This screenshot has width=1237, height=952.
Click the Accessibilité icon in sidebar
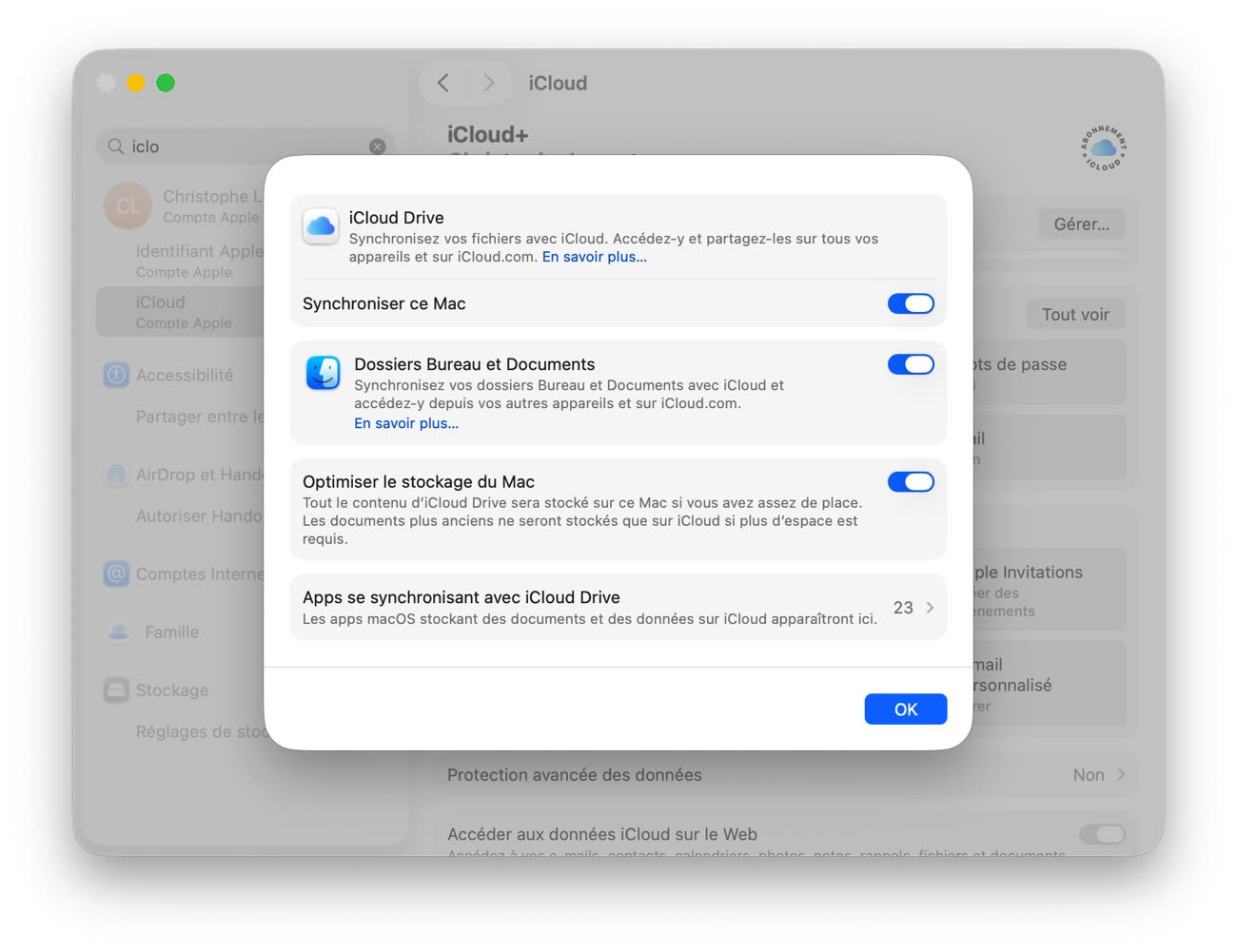click(116, 375)
